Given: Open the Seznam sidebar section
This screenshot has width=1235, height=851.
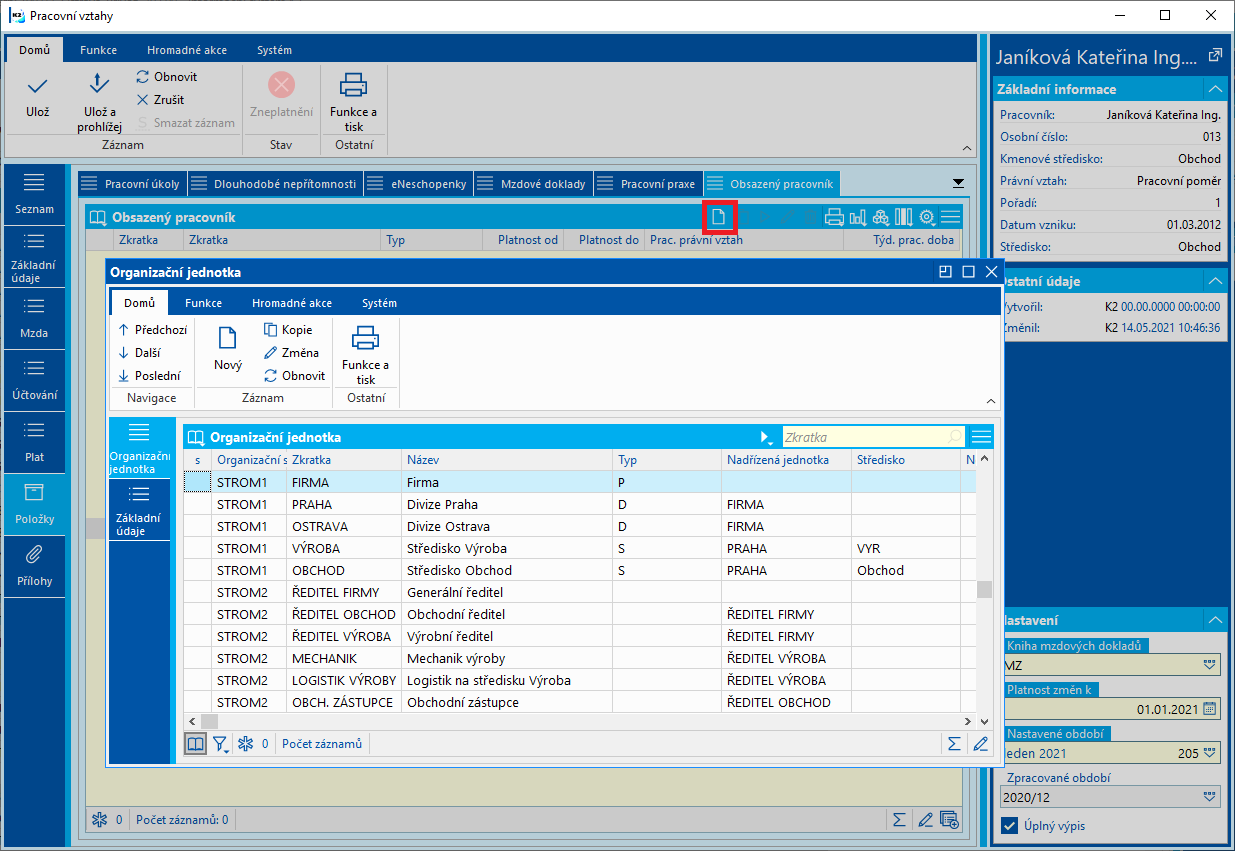Looking at the screenshot, I should click(x=35, y=194).
